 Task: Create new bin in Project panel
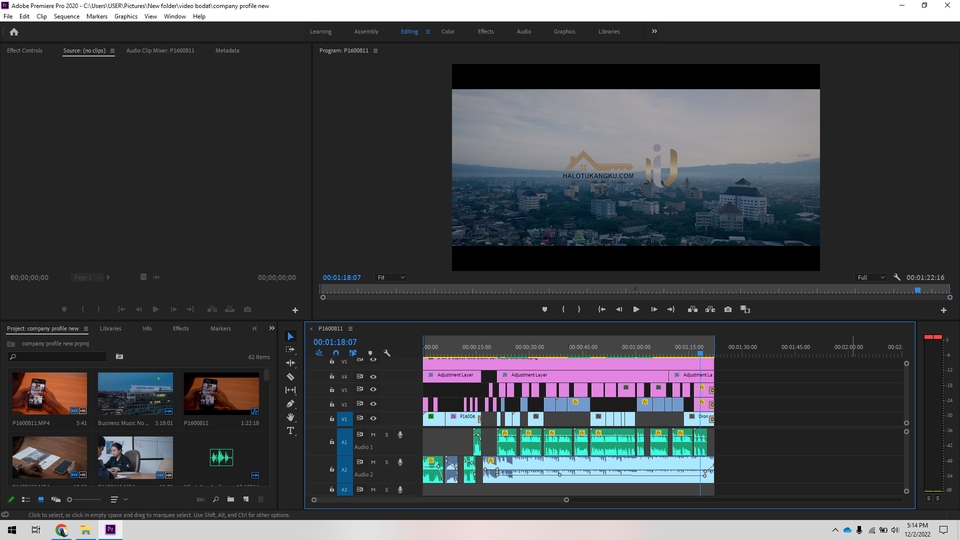(x=231, y=500)
